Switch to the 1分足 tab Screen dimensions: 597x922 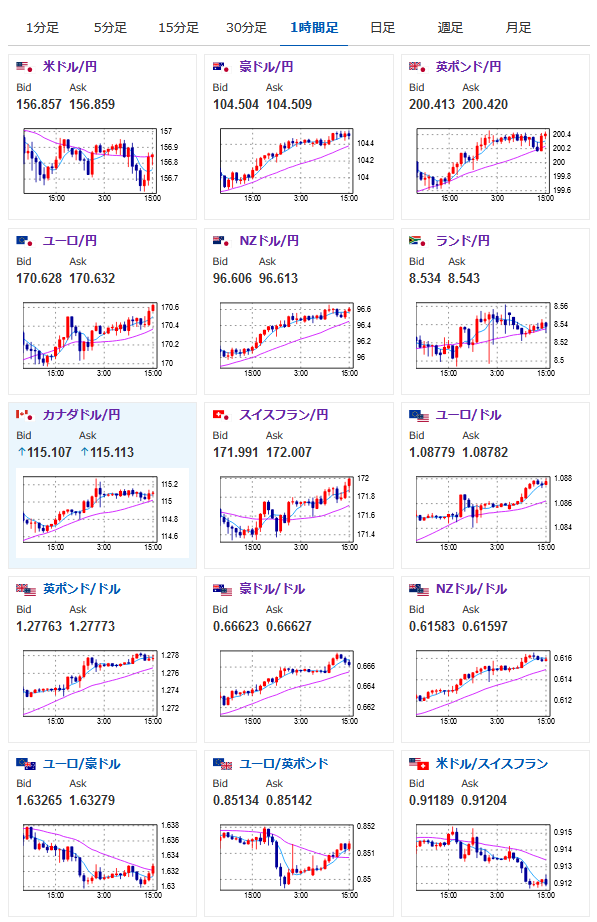click(42, 28)
